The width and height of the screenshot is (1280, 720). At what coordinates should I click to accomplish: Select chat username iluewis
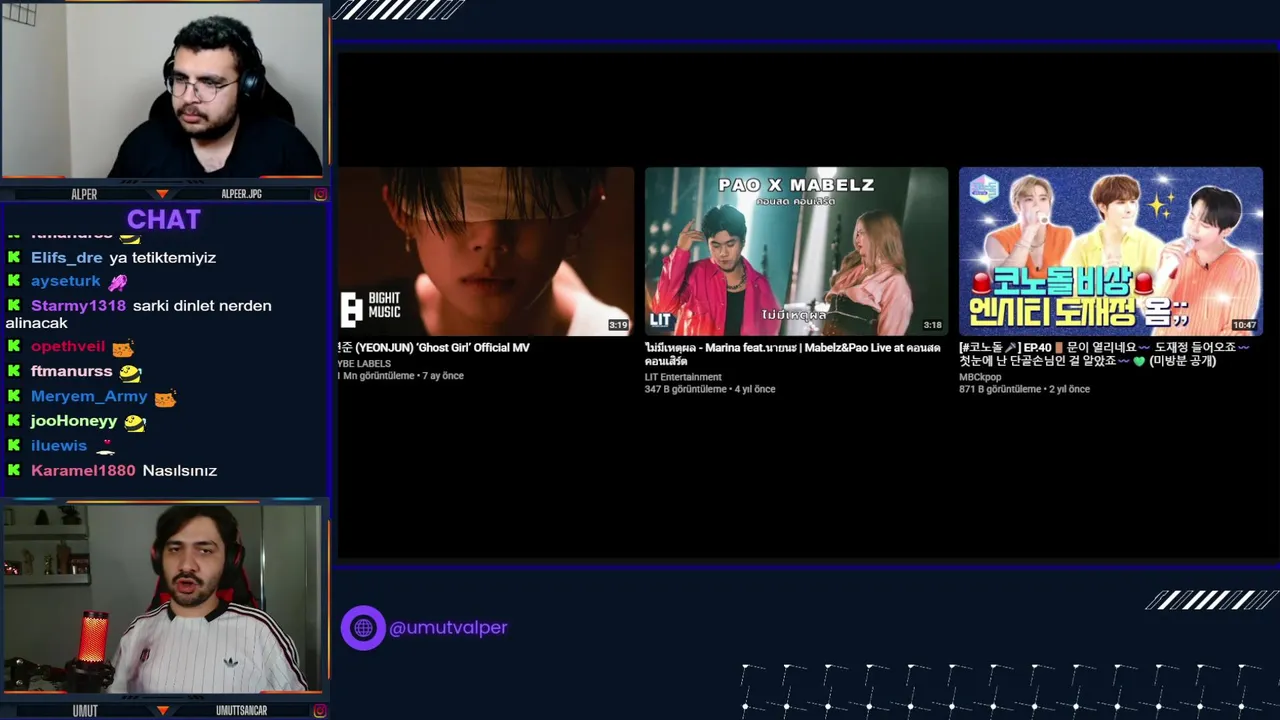(59, 446)
